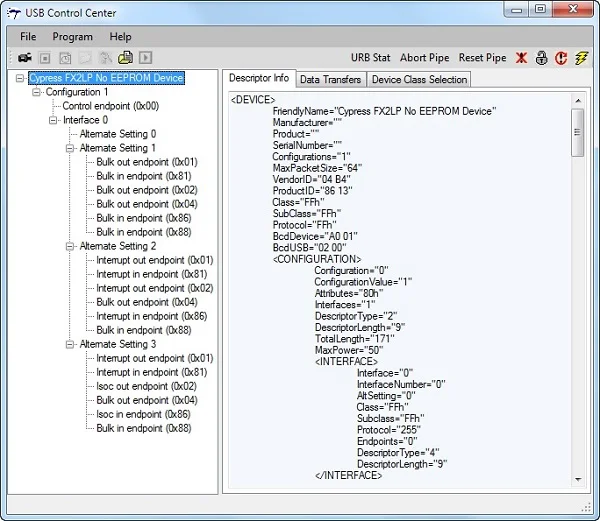Image resolution: width=600 pixels, height=521 pixels.
Task: Click the BcdUSB="02 00" line
Action: [x=309, y=247]
